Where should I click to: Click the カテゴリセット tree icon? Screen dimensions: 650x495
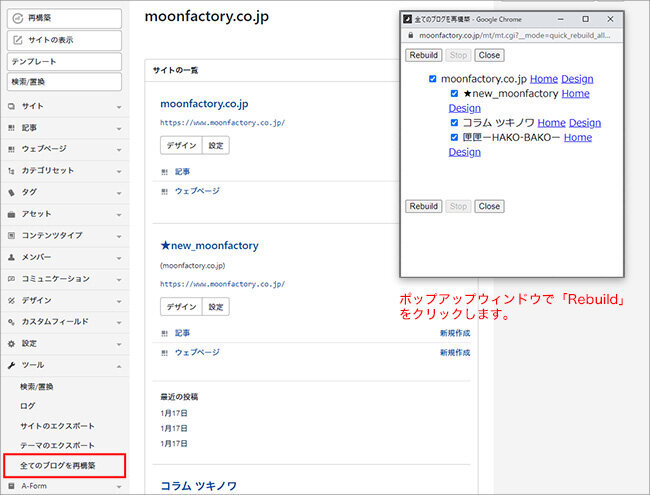tap(11, 171)
